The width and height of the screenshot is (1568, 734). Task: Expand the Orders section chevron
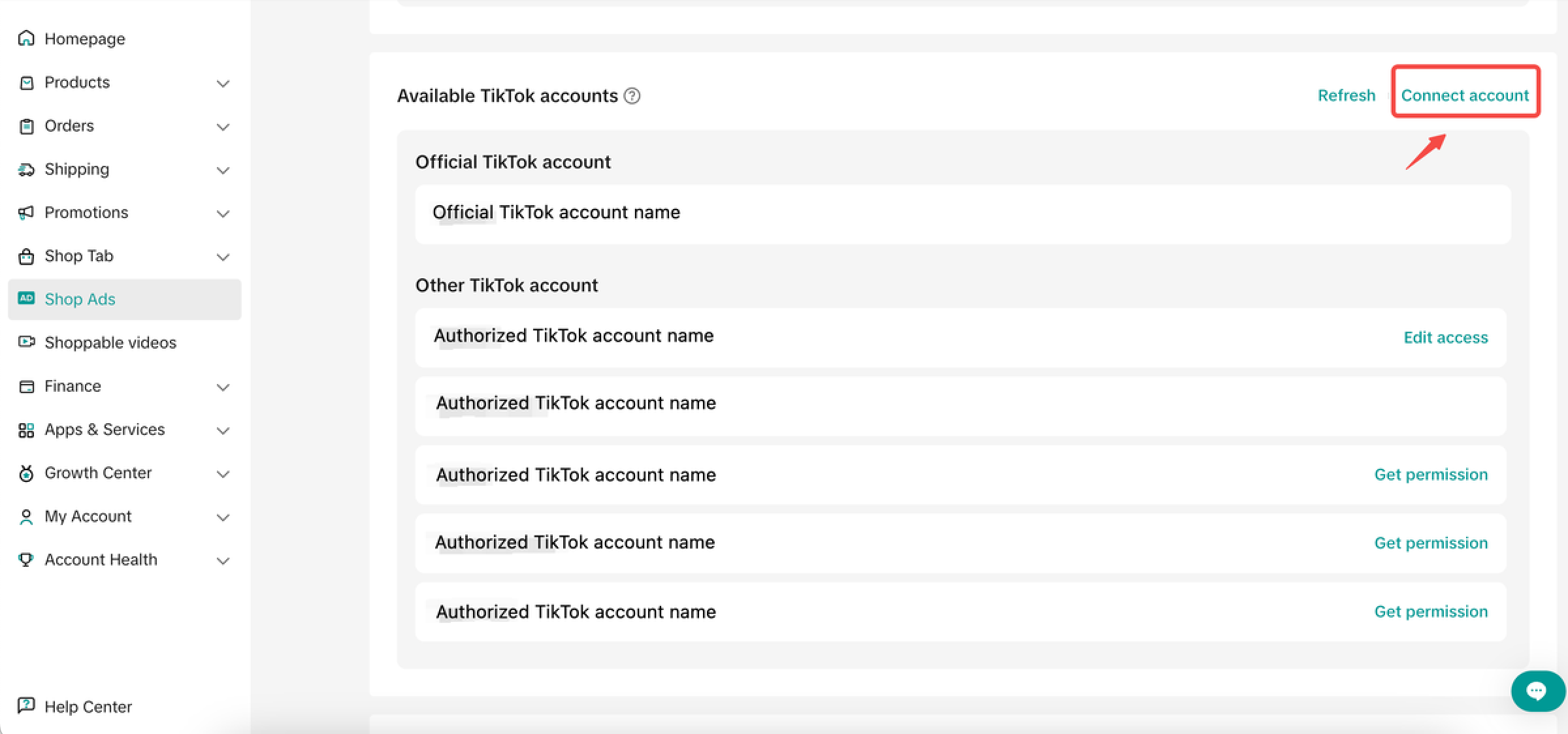[x=223, y=127]
